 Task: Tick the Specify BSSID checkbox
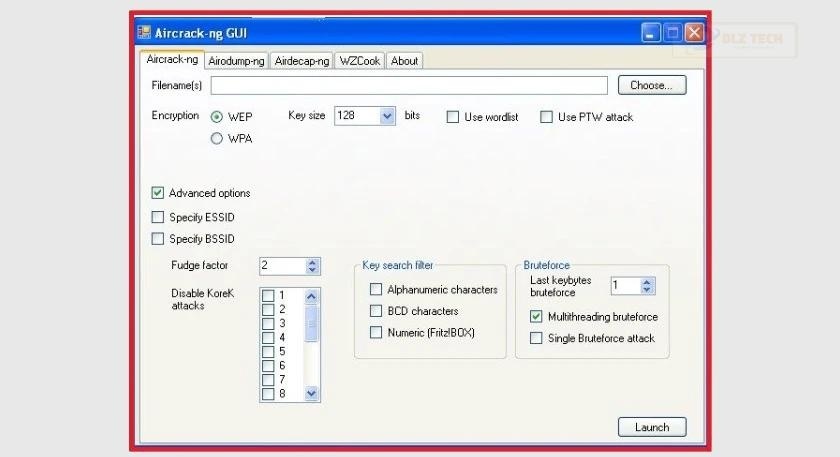158,239
